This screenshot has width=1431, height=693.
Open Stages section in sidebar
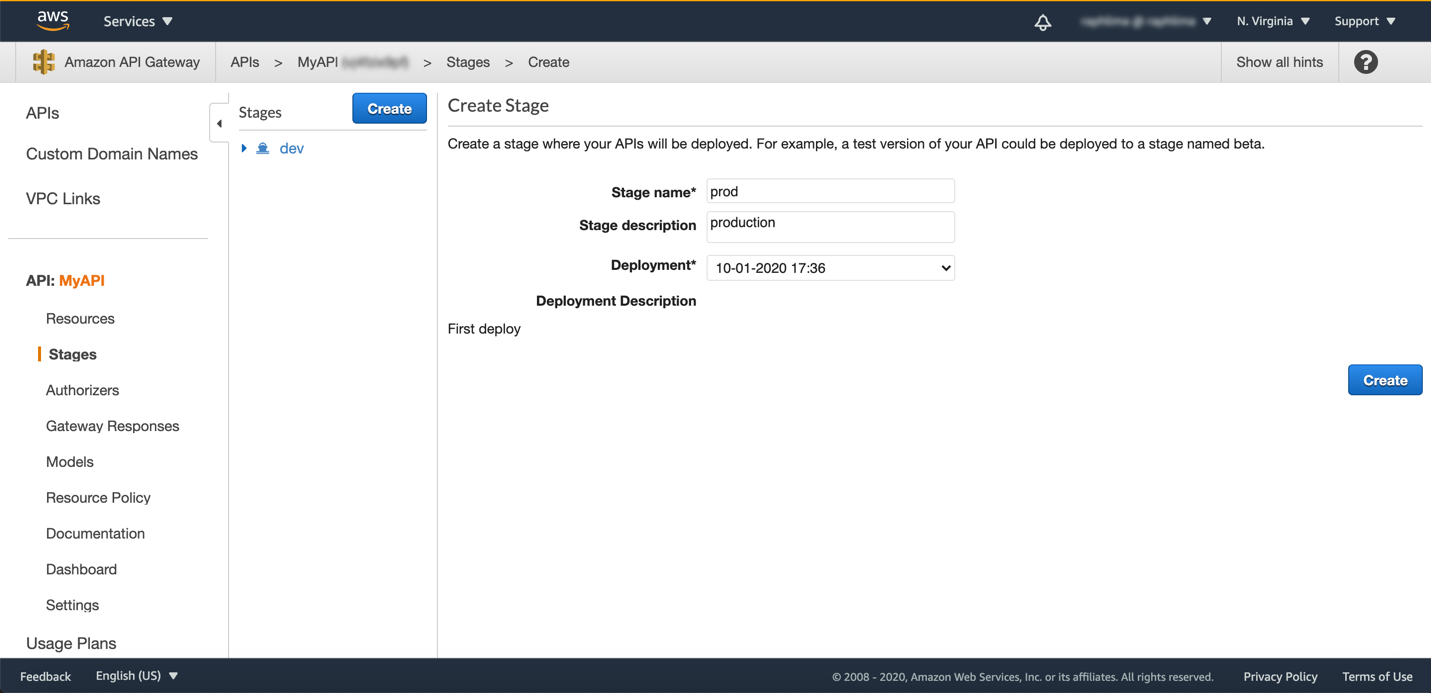[x=73, y=355]
